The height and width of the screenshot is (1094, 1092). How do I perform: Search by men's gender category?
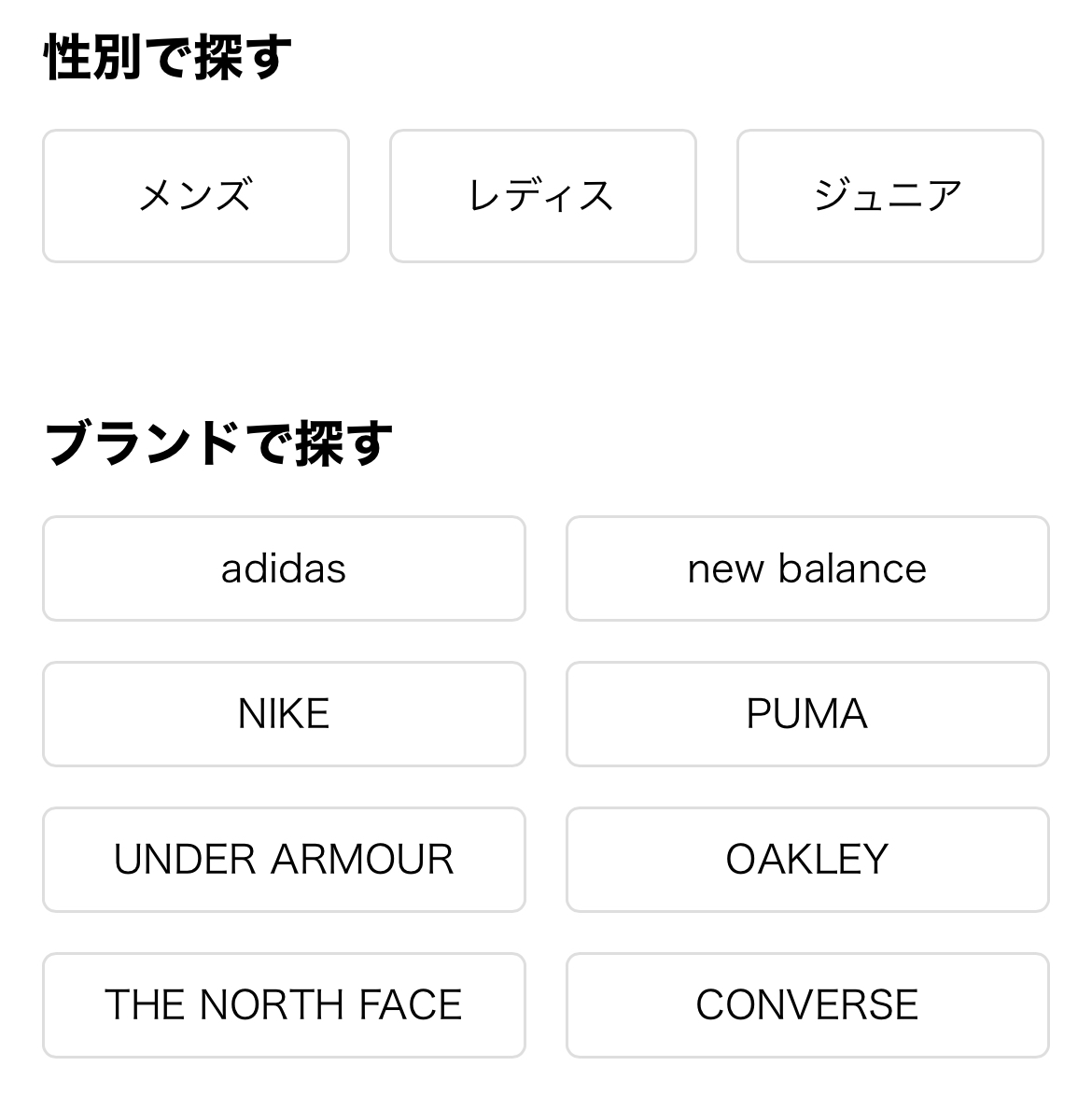tap(196, 196)
